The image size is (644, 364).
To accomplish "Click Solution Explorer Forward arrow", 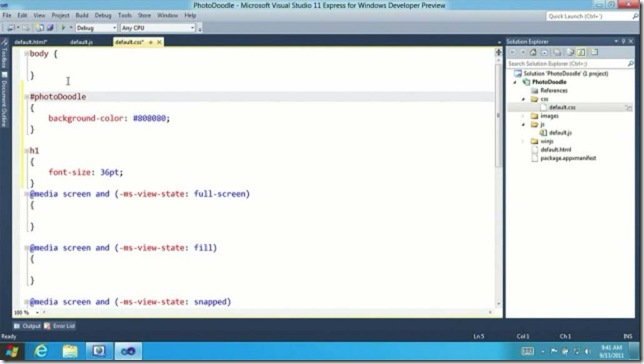I will click(x=522, y=52).
